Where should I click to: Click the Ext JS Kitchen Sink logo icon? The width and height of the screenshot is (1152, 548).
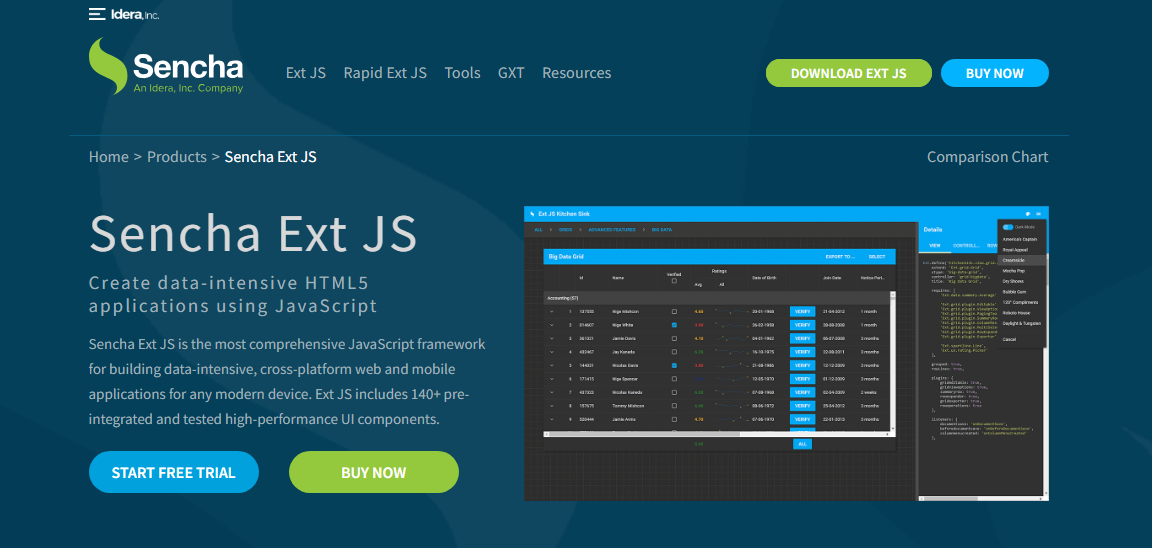(532, 214)
